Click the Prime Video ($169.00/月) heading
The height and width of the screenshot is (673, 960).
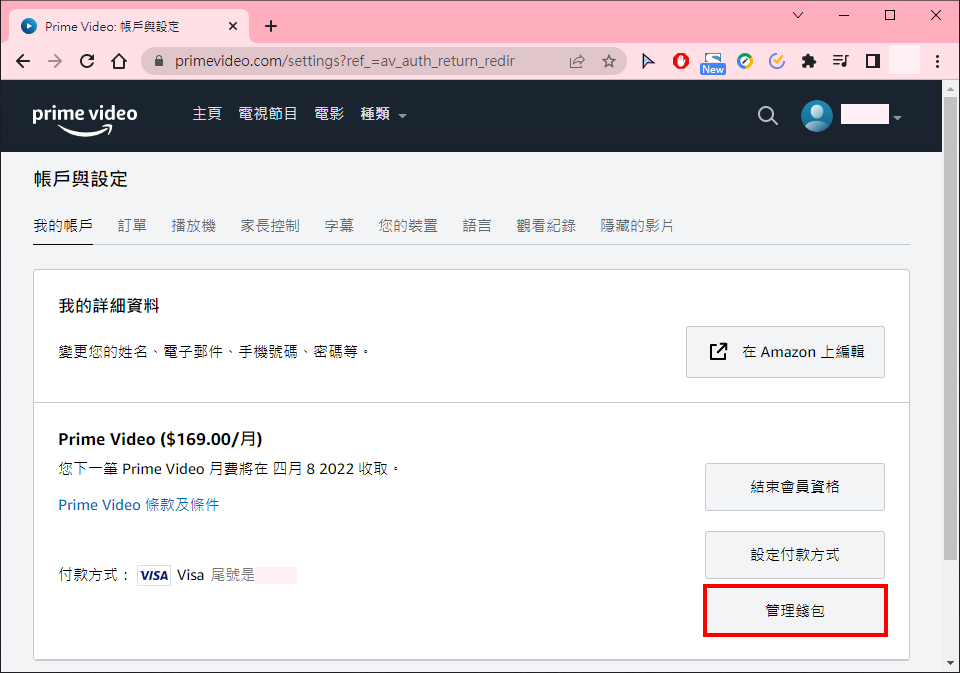160,439
